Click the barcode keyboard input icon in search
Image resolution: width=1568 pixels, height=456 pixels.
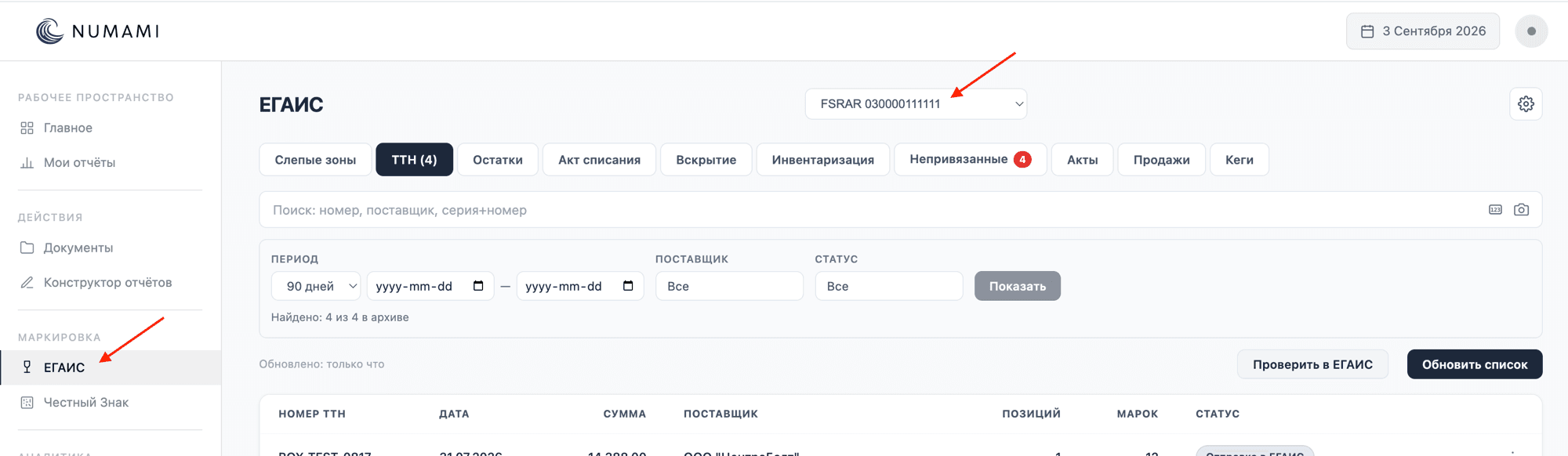[x=1495, y=210]
